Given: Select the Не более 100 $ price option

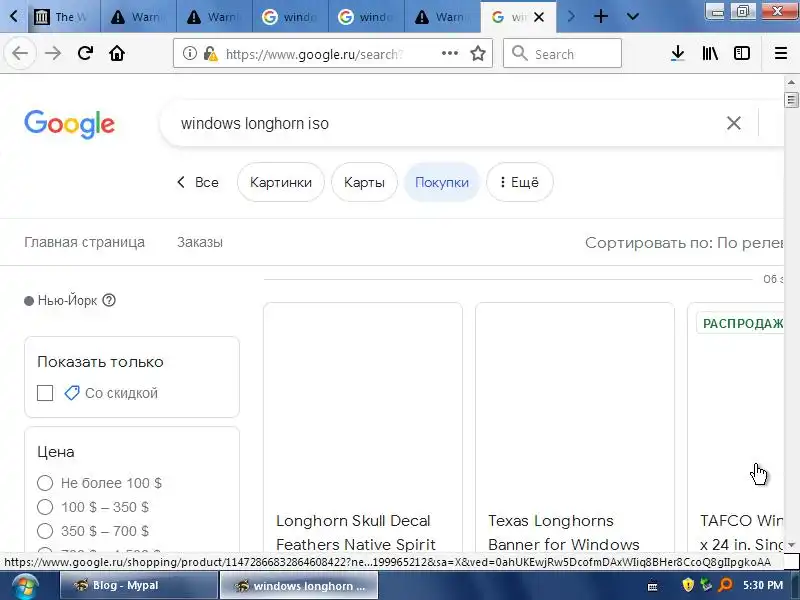Looking at the screenshot, I should [45, 483].
